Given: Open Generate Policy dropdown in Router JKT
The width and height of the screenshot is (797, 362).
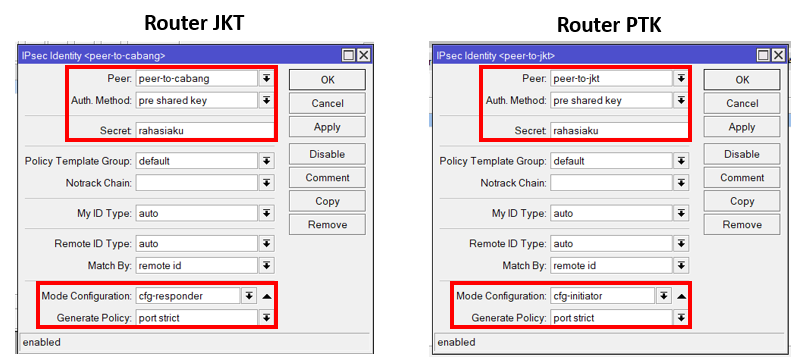Looking at the screenshot, I should pyautogui.click(x=266, y=318).
